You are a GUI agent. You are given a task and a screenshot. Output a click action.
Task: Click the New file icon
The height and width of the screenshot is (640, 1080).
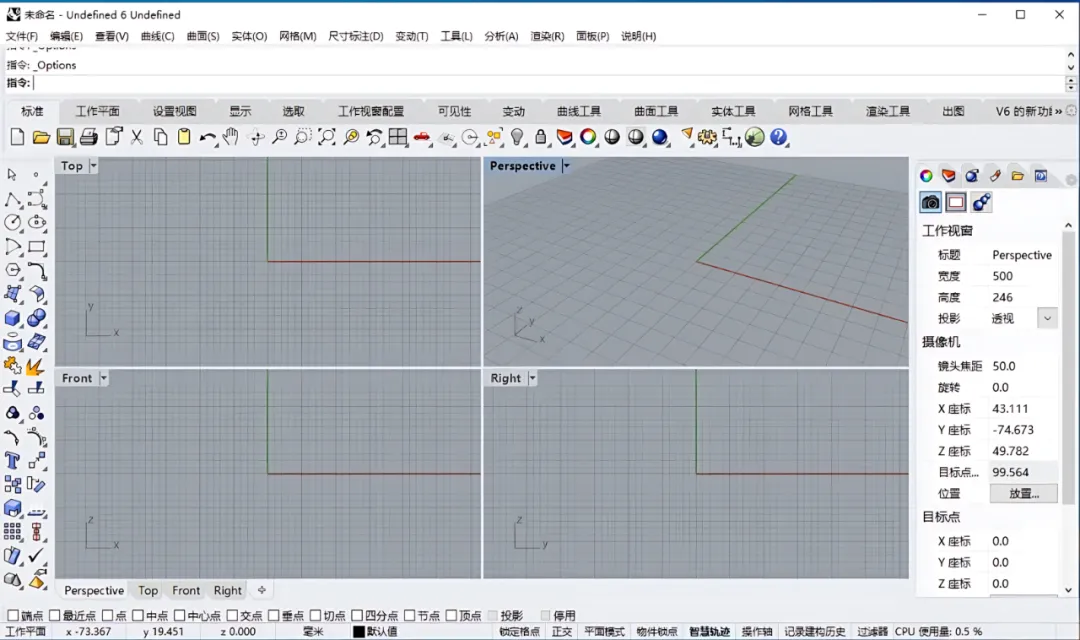[17, 137]
